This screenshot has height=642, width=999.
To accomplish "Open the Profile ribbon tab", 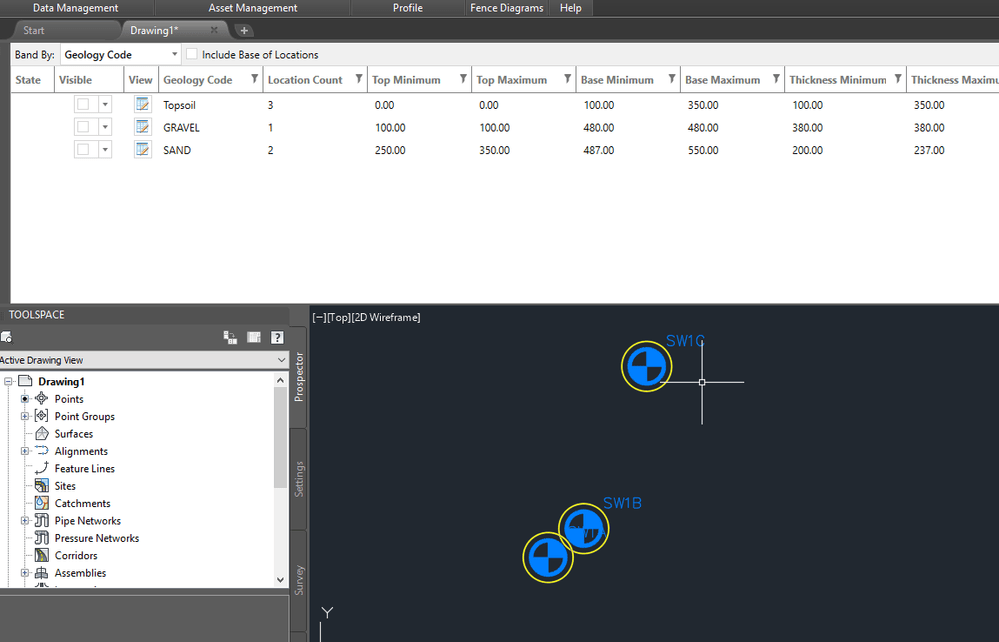I will click(x=408, y=8).
